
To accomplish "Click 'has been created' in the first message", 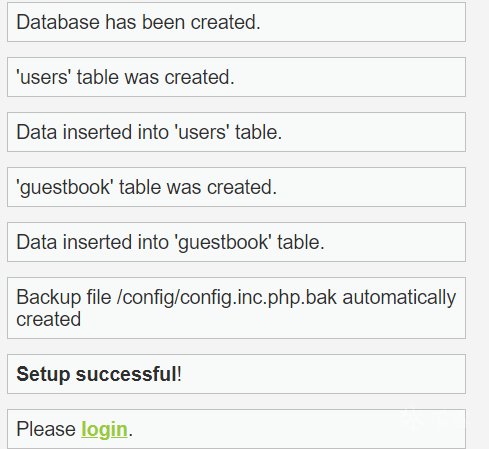I will pos(180,22).
